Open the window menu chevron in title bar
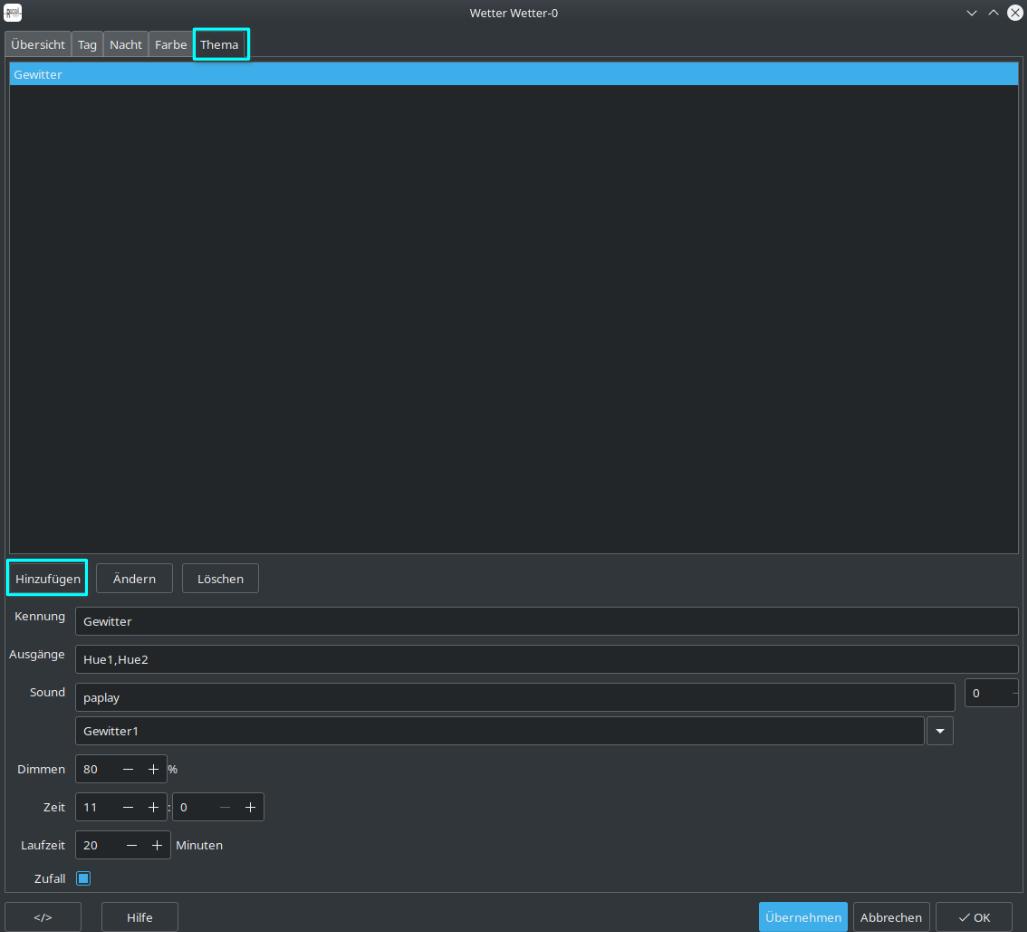This screenshot has width=1027, height=932. pos(972,12)
